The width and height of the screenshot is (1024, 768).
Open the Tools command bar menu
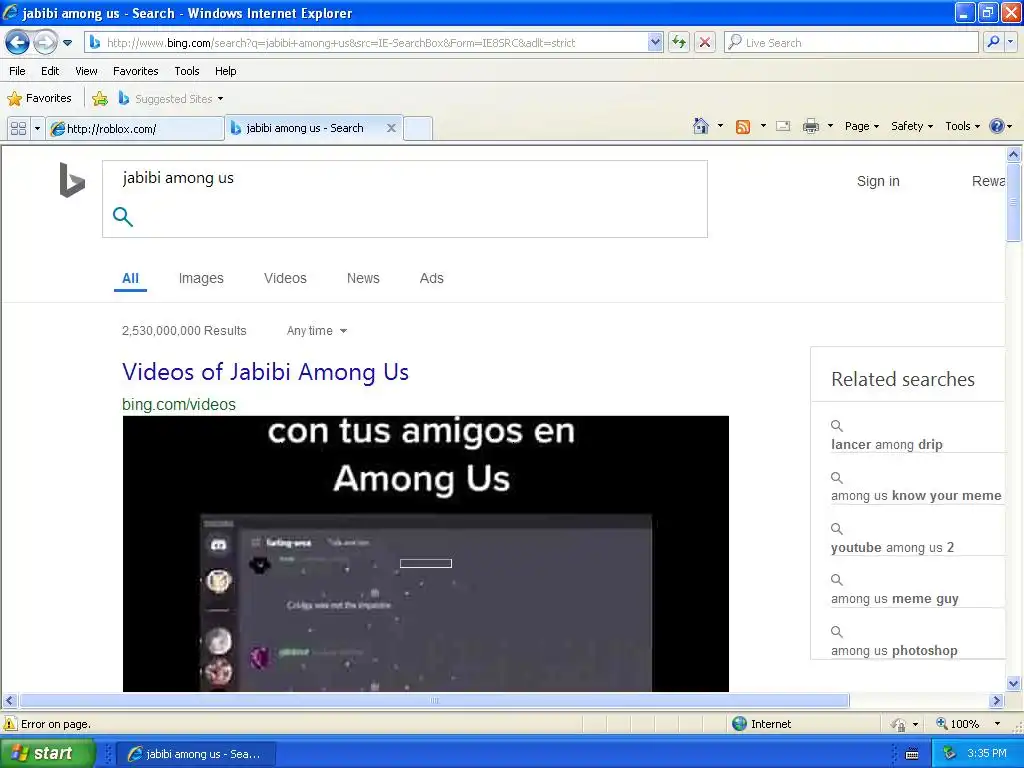coord(962,126)
